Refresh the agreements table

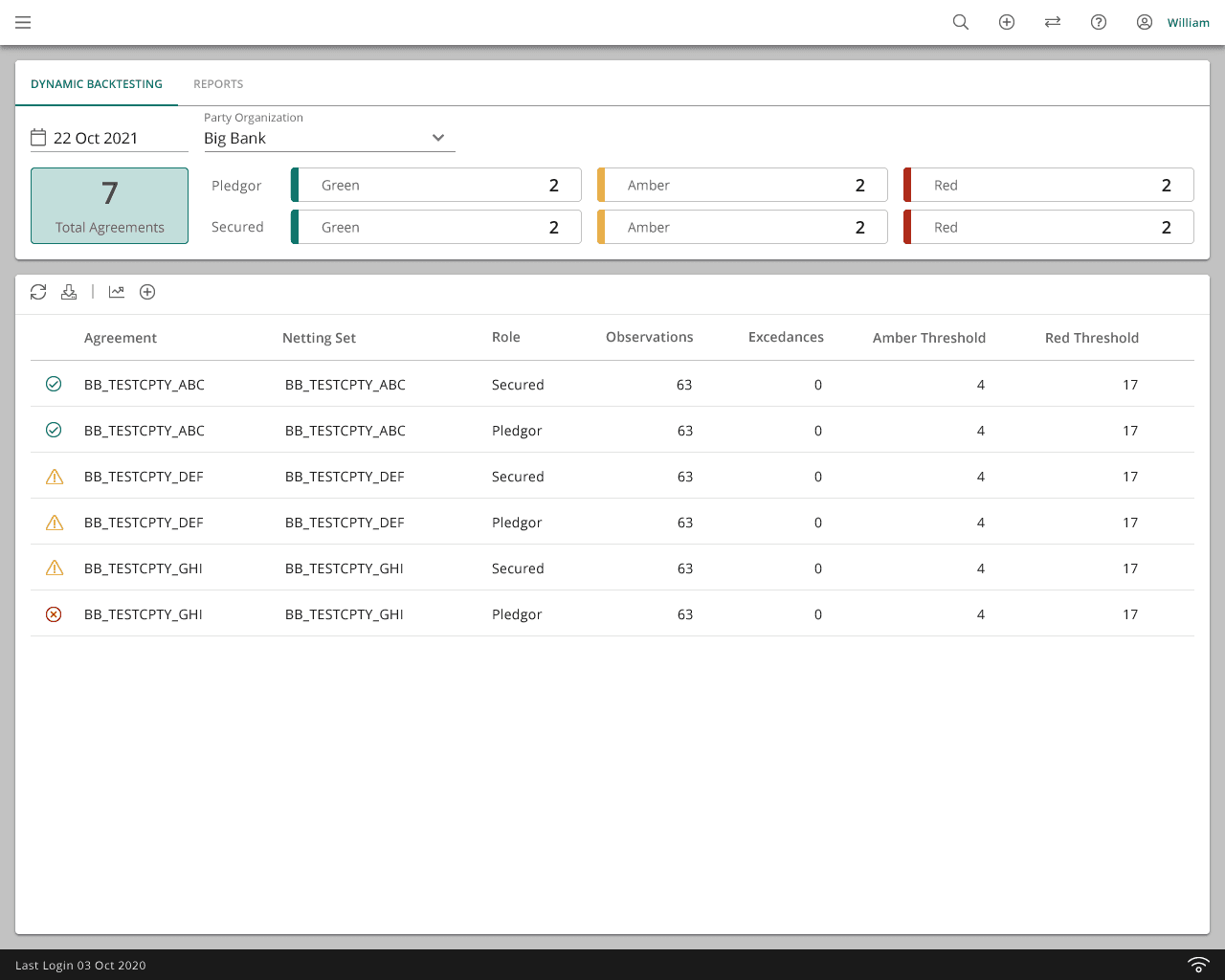tap(38, 292)
